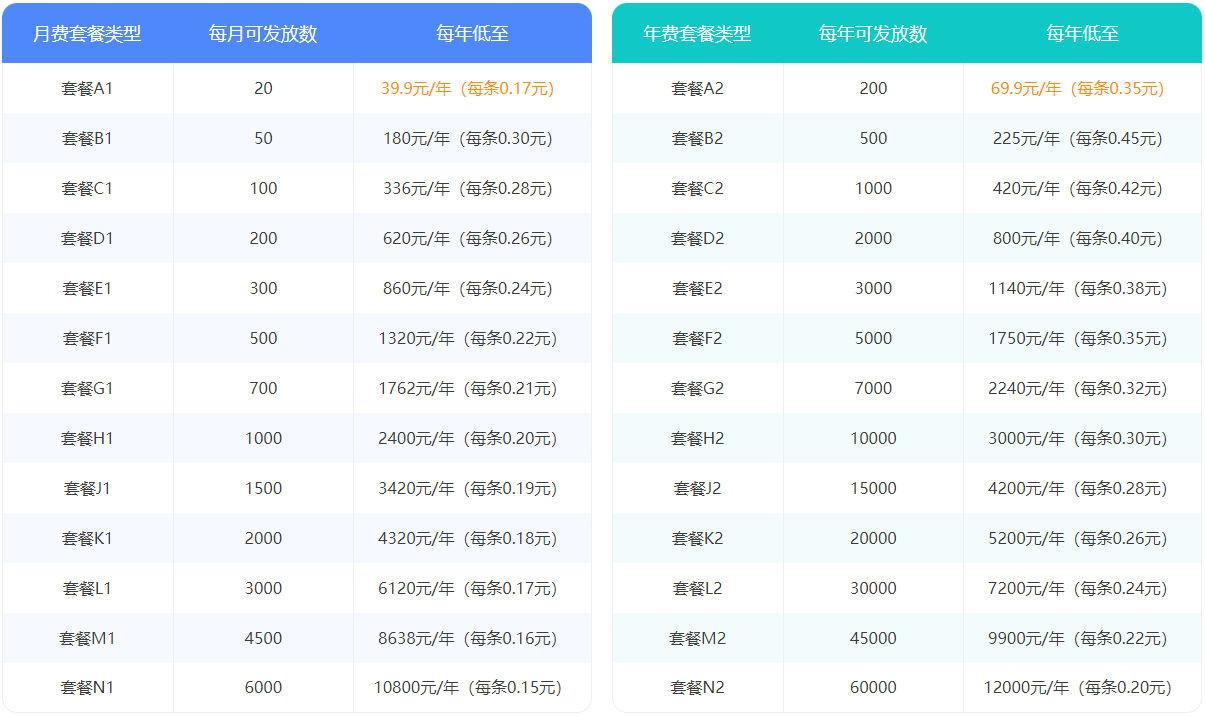Select the 套餐K1 row label

[87, 538]
